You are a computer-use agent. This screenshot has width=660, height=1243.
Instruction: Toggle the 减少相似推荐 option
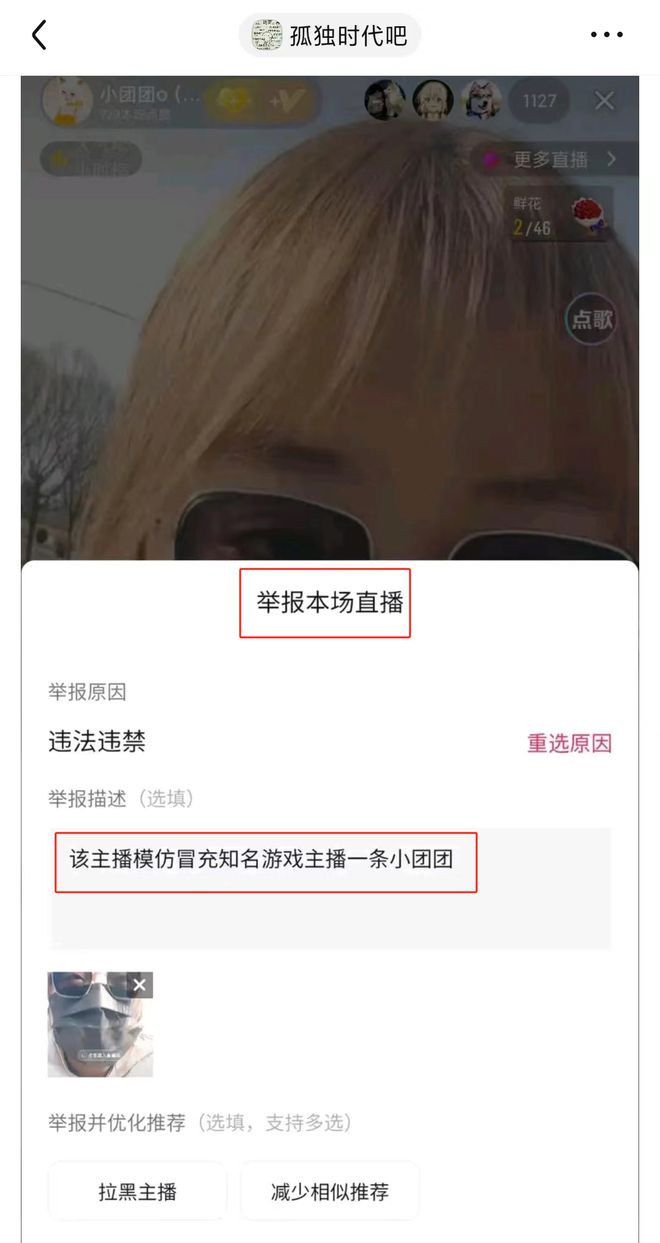(330, 1191)
